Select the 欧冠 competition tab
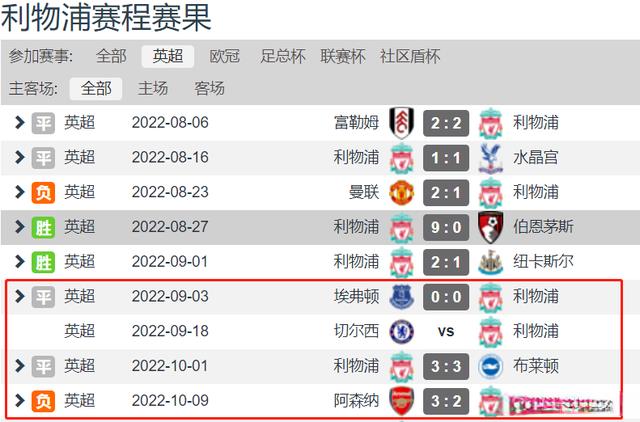The width and height of the screenshot is (640, 422). 224,56
